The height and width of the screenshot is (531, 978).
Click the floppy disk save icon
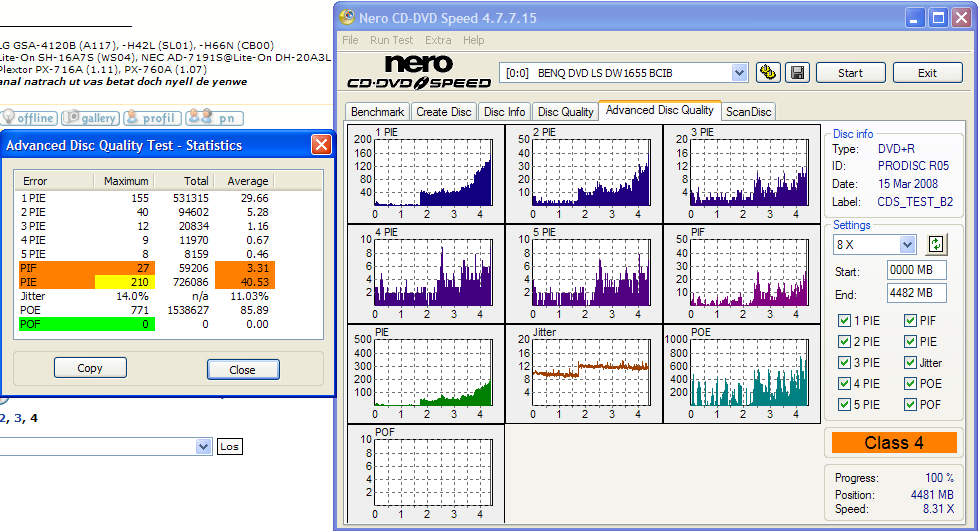point(797,73)
